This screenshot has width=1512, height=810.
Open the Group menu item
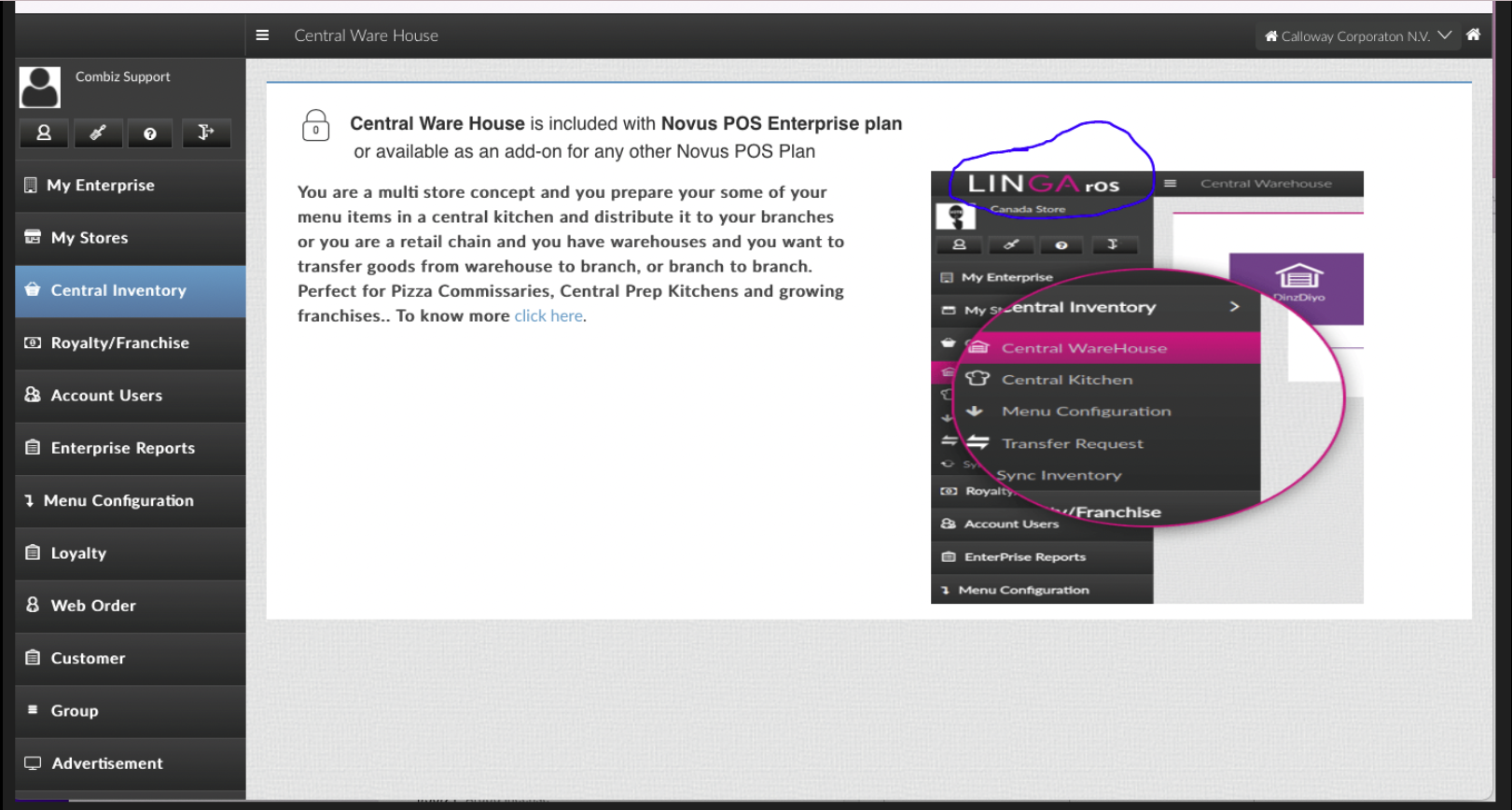131,711
